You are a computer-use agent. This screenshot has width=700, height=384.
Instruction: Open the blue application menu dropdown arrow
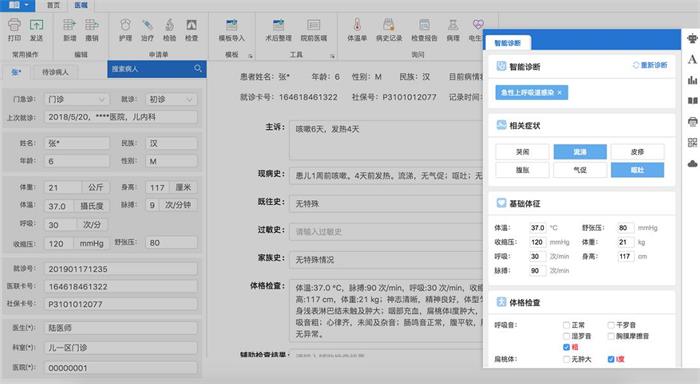pos(26,5)
